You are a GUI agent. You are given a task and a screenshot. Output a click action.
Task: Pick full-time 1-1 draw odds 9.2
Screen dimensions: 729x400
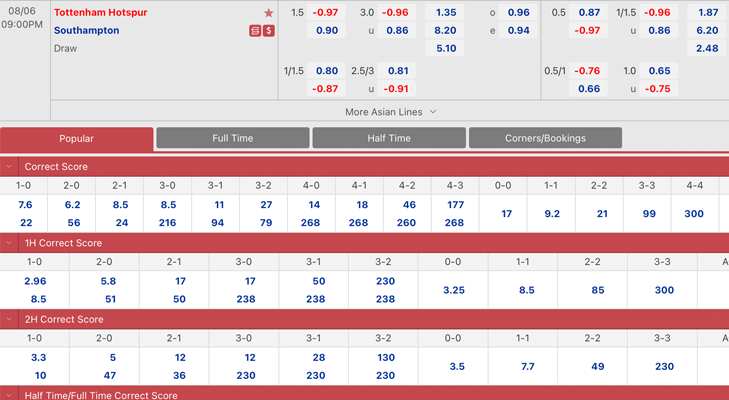pyautogui.click(x=551, y=213)
